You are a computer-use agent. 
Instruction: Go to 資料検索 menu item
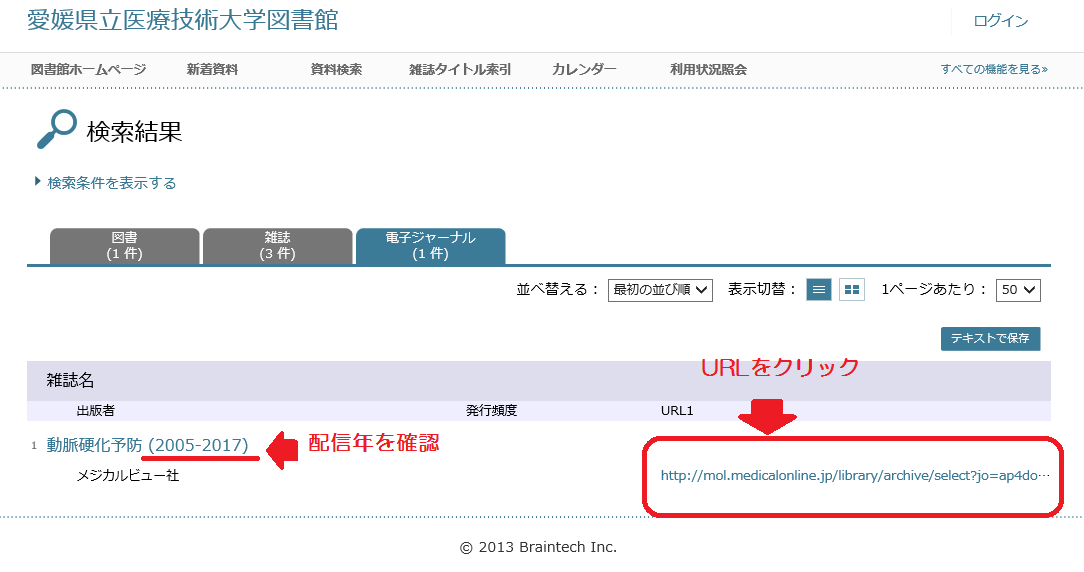click(336, 69)
